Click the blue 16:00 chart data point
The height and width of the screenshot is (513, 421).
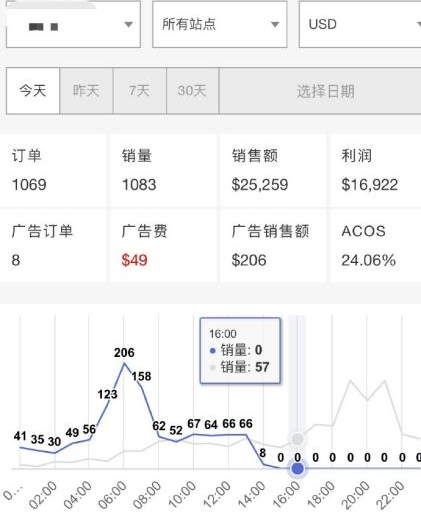coord(297,469)
